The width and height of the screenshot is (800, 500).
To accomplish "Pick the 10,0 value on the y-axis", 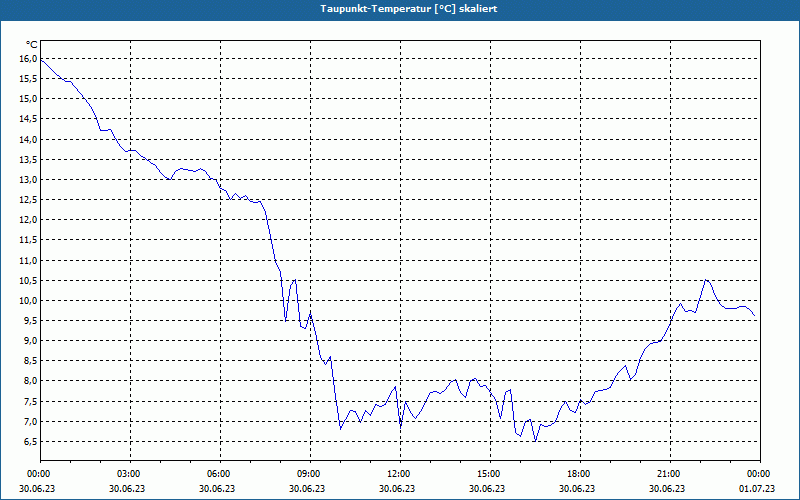I will coord(29,300).
